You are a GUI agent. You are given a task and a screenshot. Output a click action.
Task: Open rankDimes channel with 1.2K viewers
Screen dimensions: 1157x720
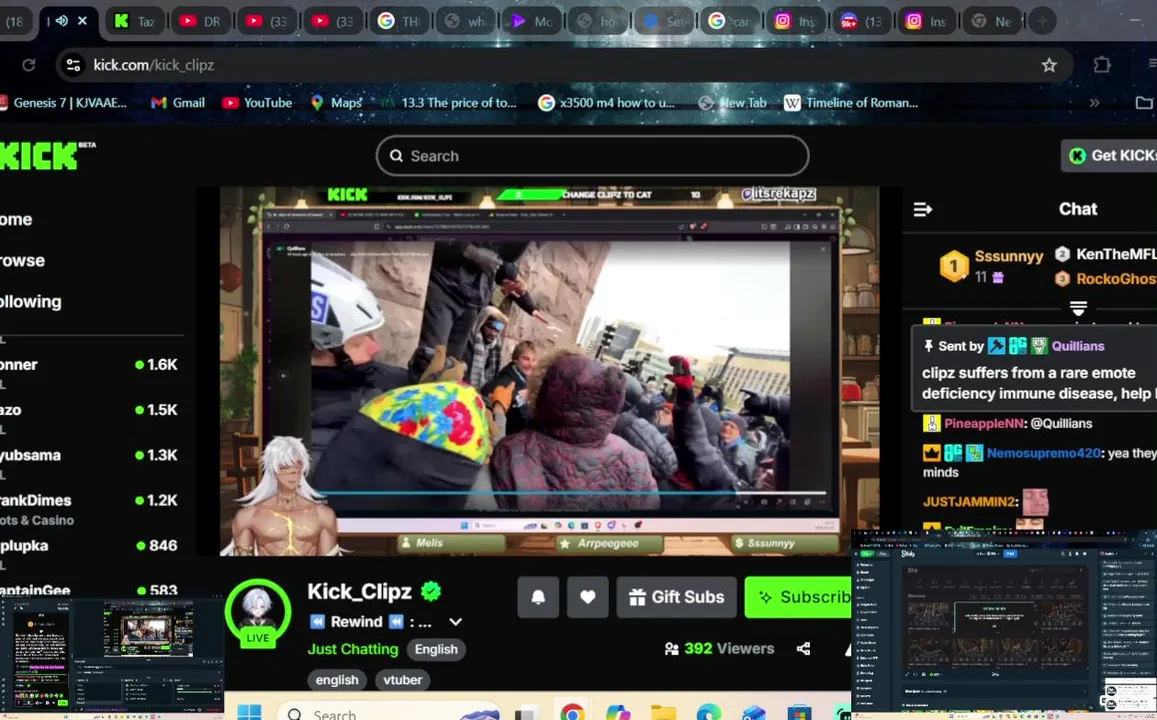click(x=90, y=508)
